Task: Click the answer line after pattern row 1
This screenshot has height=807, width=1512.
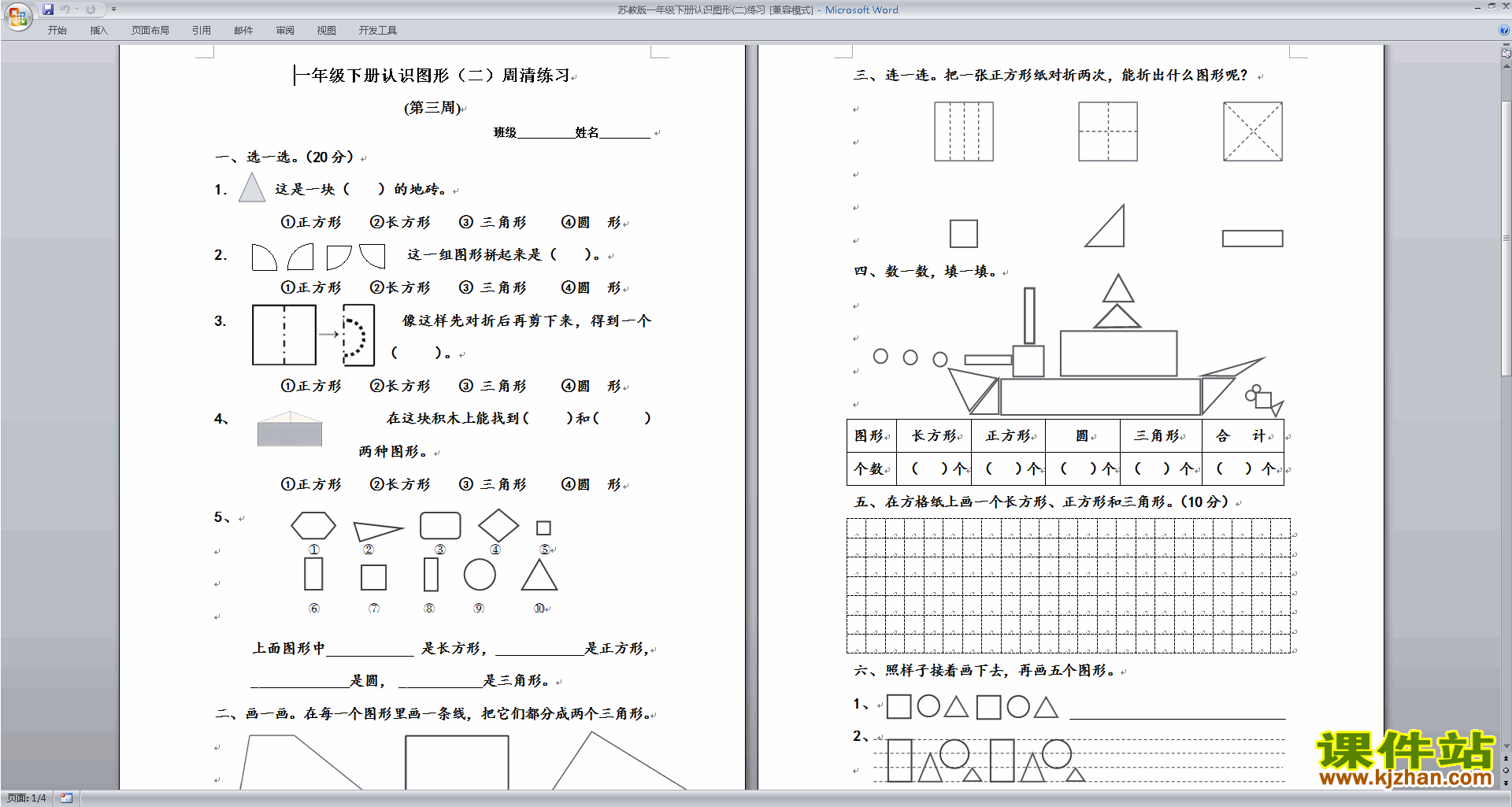Action: (1177, 717)
